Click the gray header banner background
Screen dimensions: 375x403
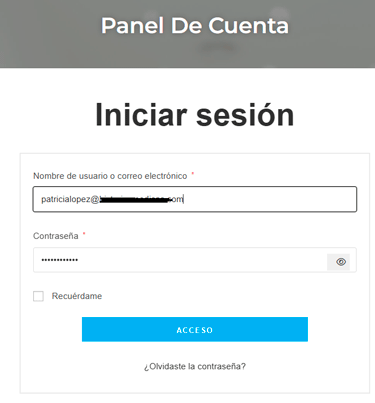[x=50, y=33]
